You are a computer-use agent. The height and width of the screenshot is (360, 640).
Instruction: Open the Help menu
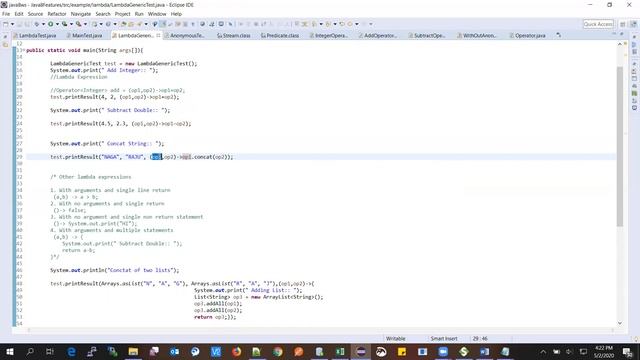(176, 14)
